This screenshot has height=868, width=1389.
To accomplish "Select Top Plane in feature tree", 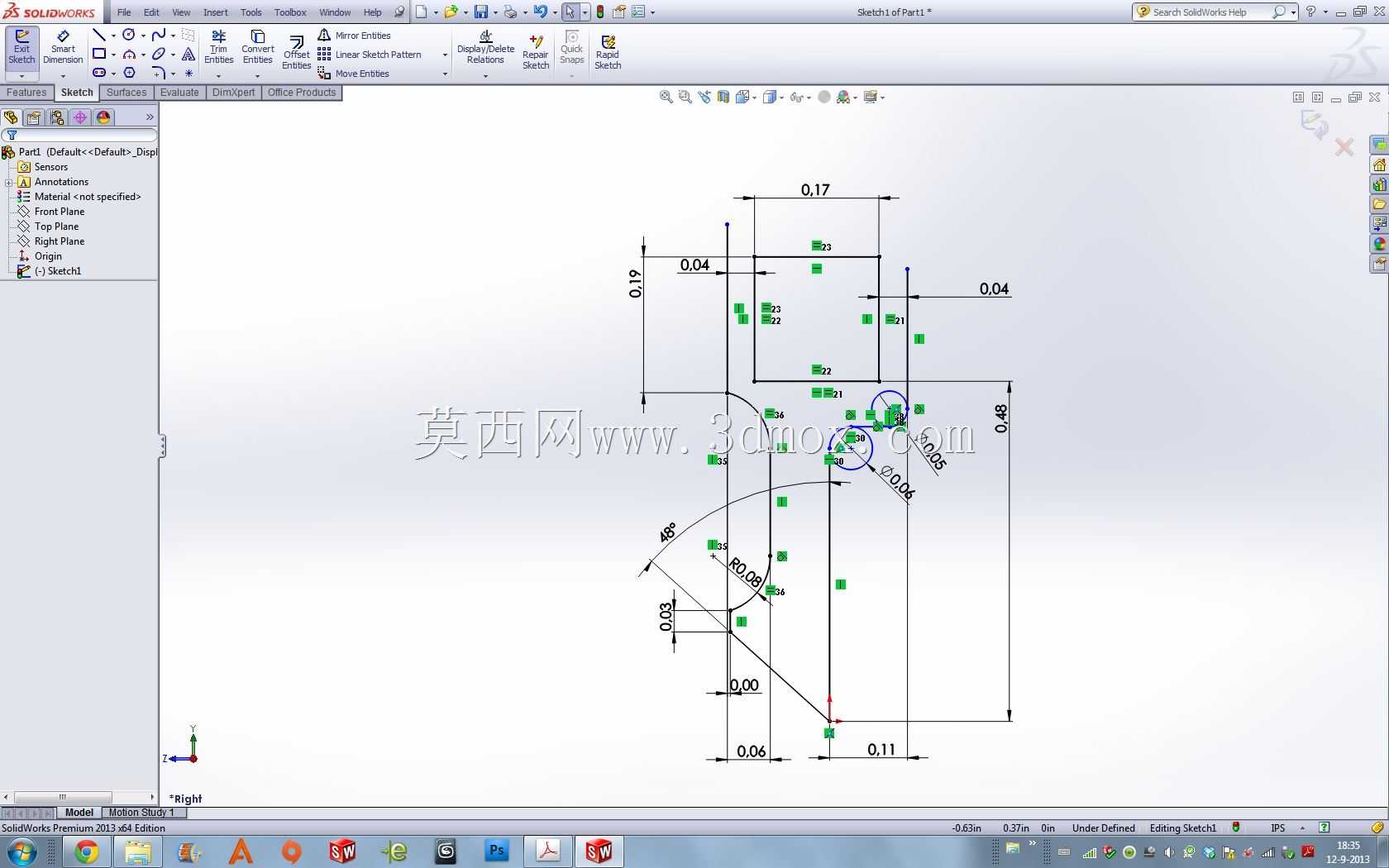I will pyautogui.click(x=56, y=227).
